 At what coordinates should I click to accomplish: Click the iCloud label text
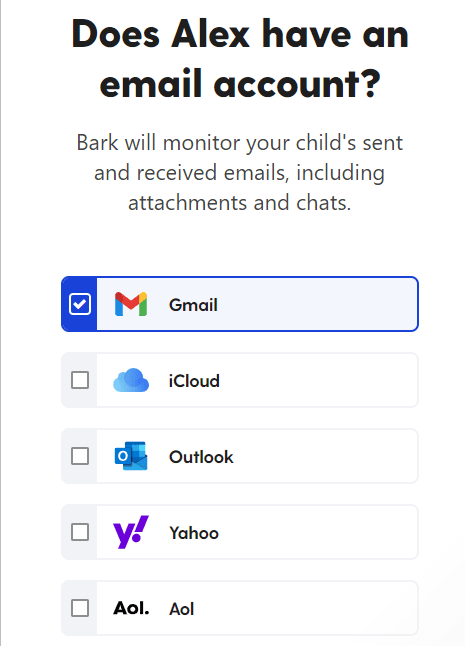click(194, 381)
